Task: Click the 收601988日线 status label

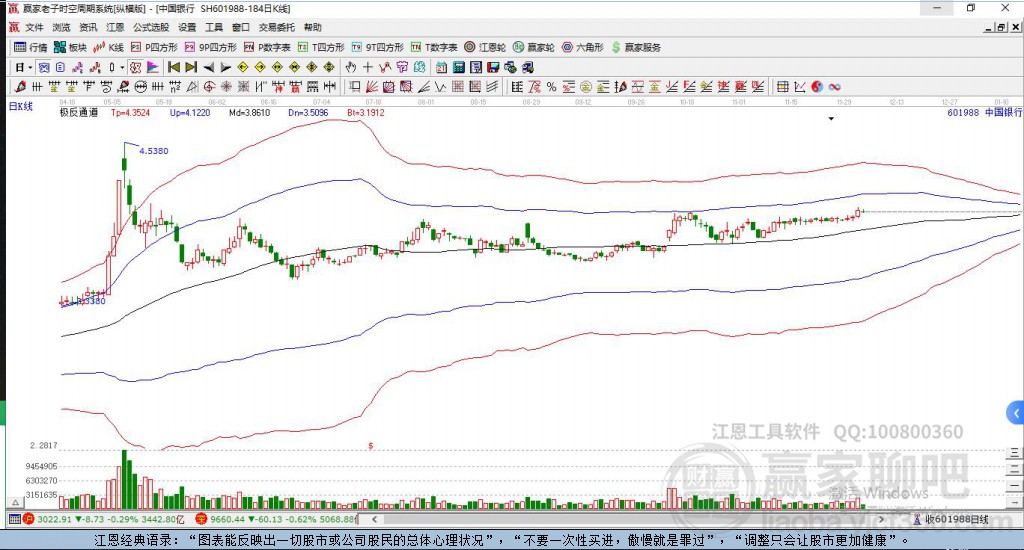Action: (951, 519)
